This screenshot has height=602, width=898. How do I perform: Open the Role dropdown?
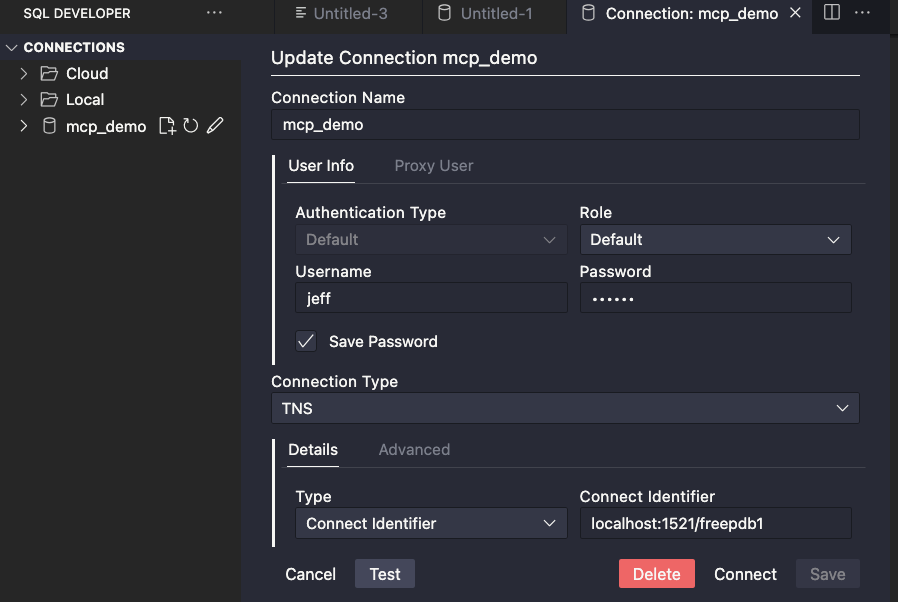coord(715,239)
